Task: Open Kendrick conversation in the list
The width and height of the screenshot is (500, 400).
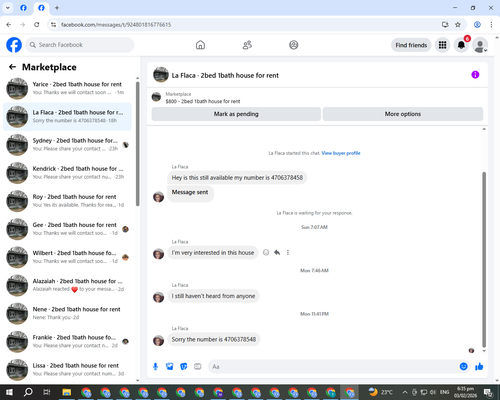Action: point(67,173)
